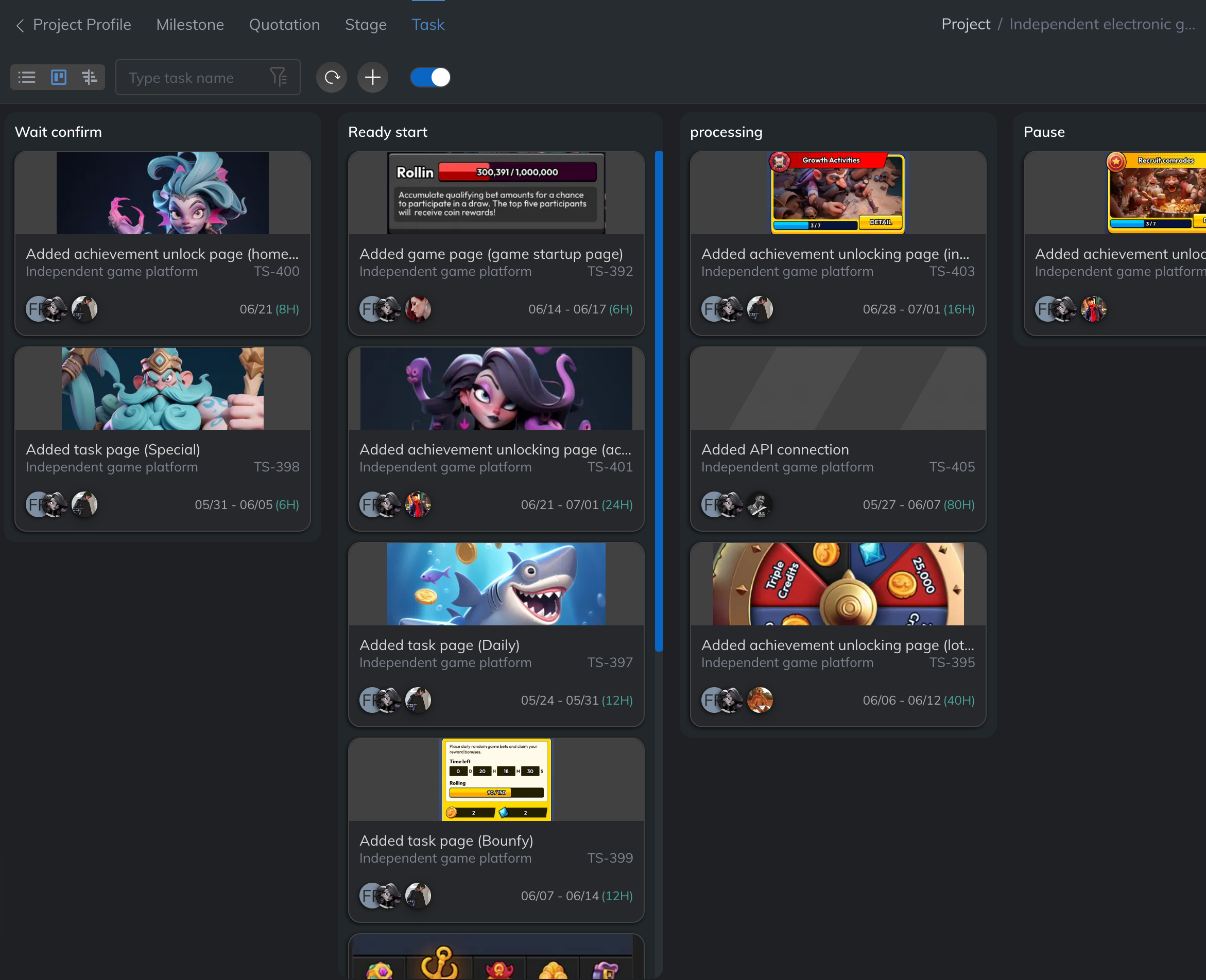This screenshot has width=1206, height=980.
Task: Click the Ready start column scrollbar
Action: point(659,401)
